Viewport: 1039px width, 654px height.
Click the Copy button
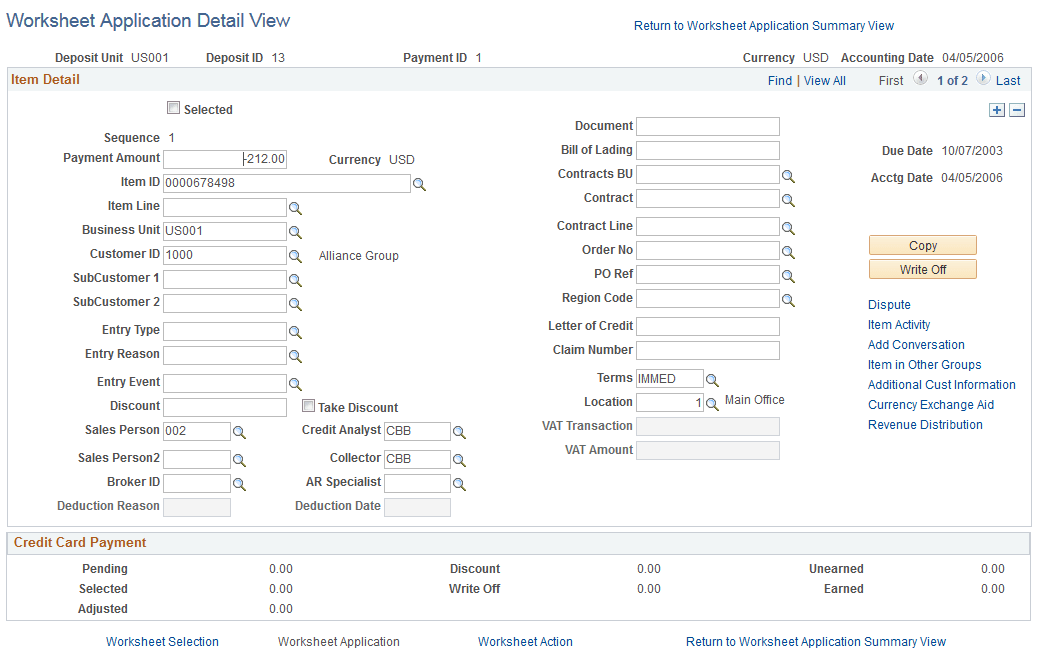[922, 244]
